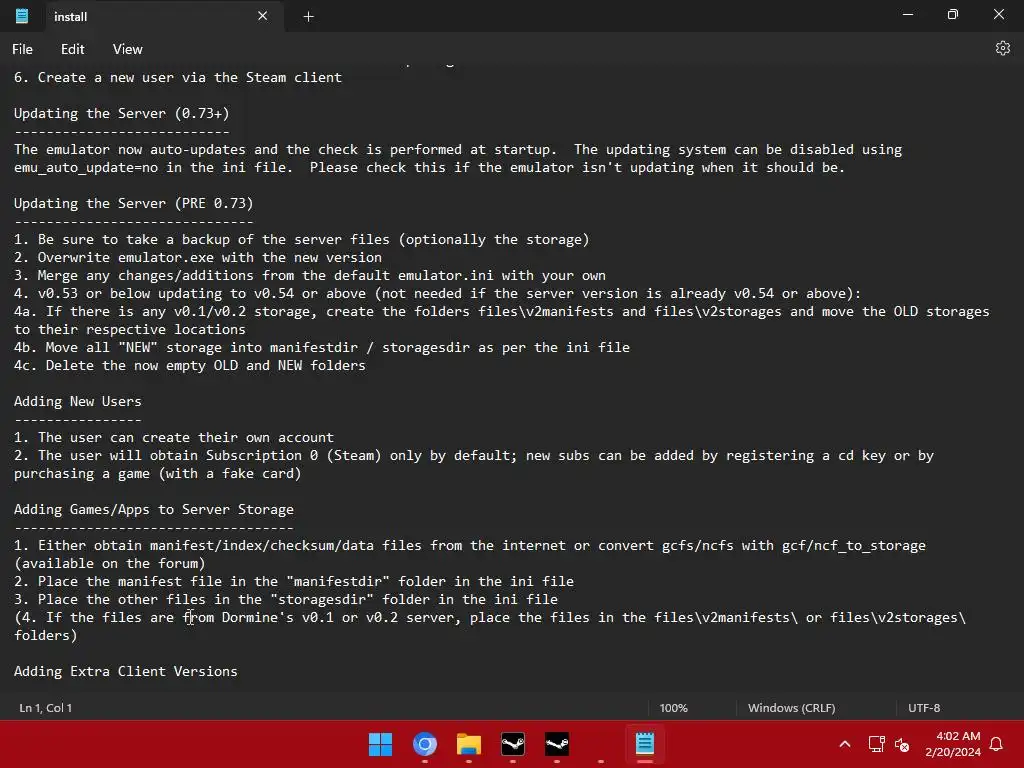Click line '1. The user can create their own account'
The width and height of the screenshot is (1024, 768).
click(174, 438)
